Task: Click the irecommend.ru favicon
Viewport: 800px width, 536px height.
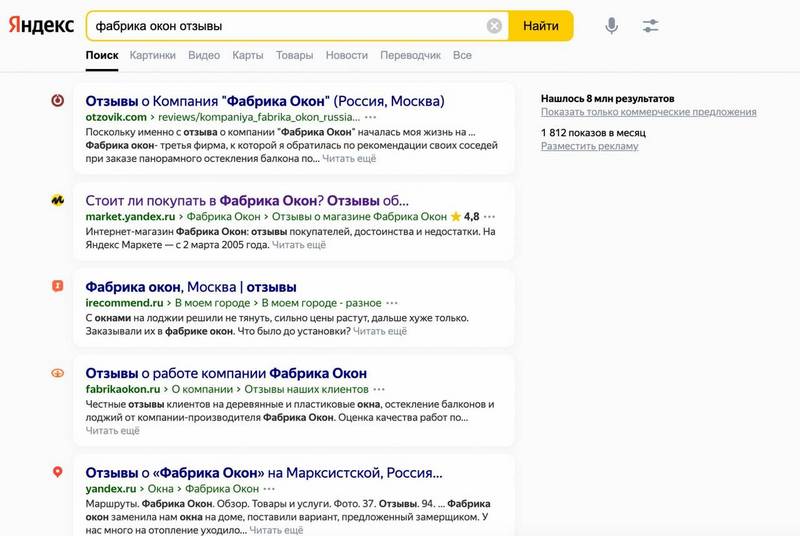Action: [58, 286]
